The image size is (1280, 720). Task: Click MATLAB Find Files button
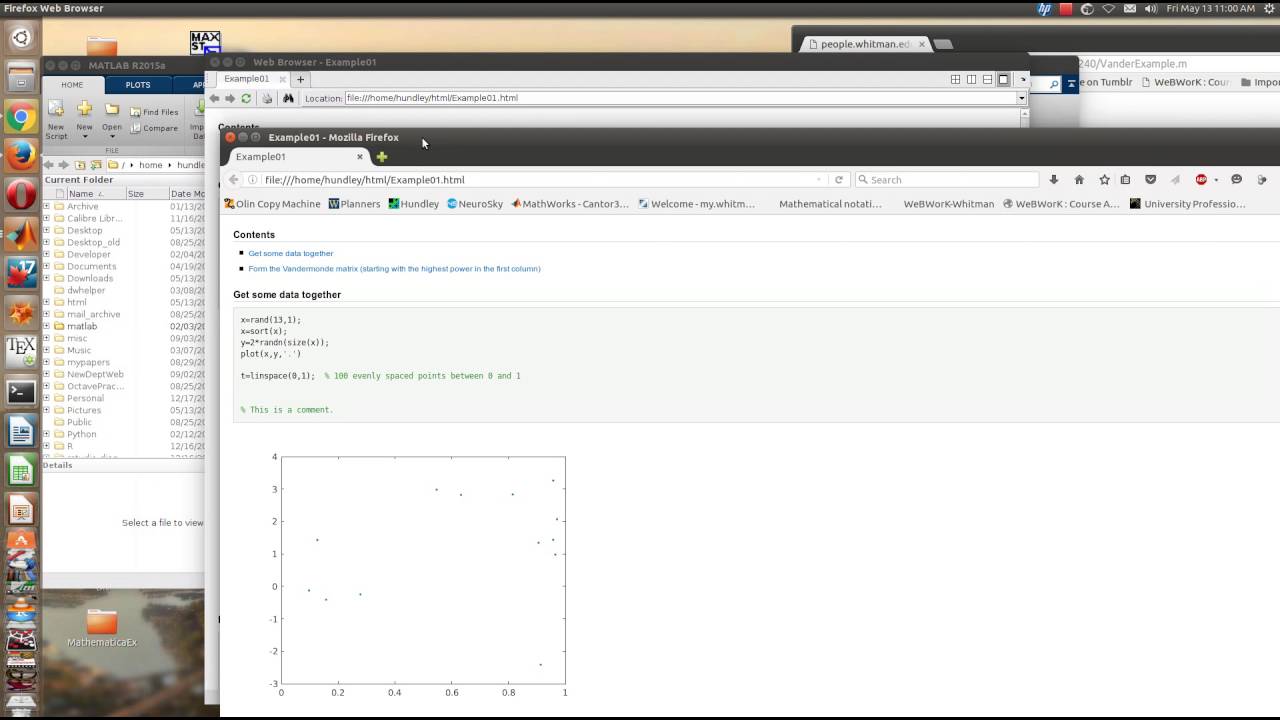154,112
